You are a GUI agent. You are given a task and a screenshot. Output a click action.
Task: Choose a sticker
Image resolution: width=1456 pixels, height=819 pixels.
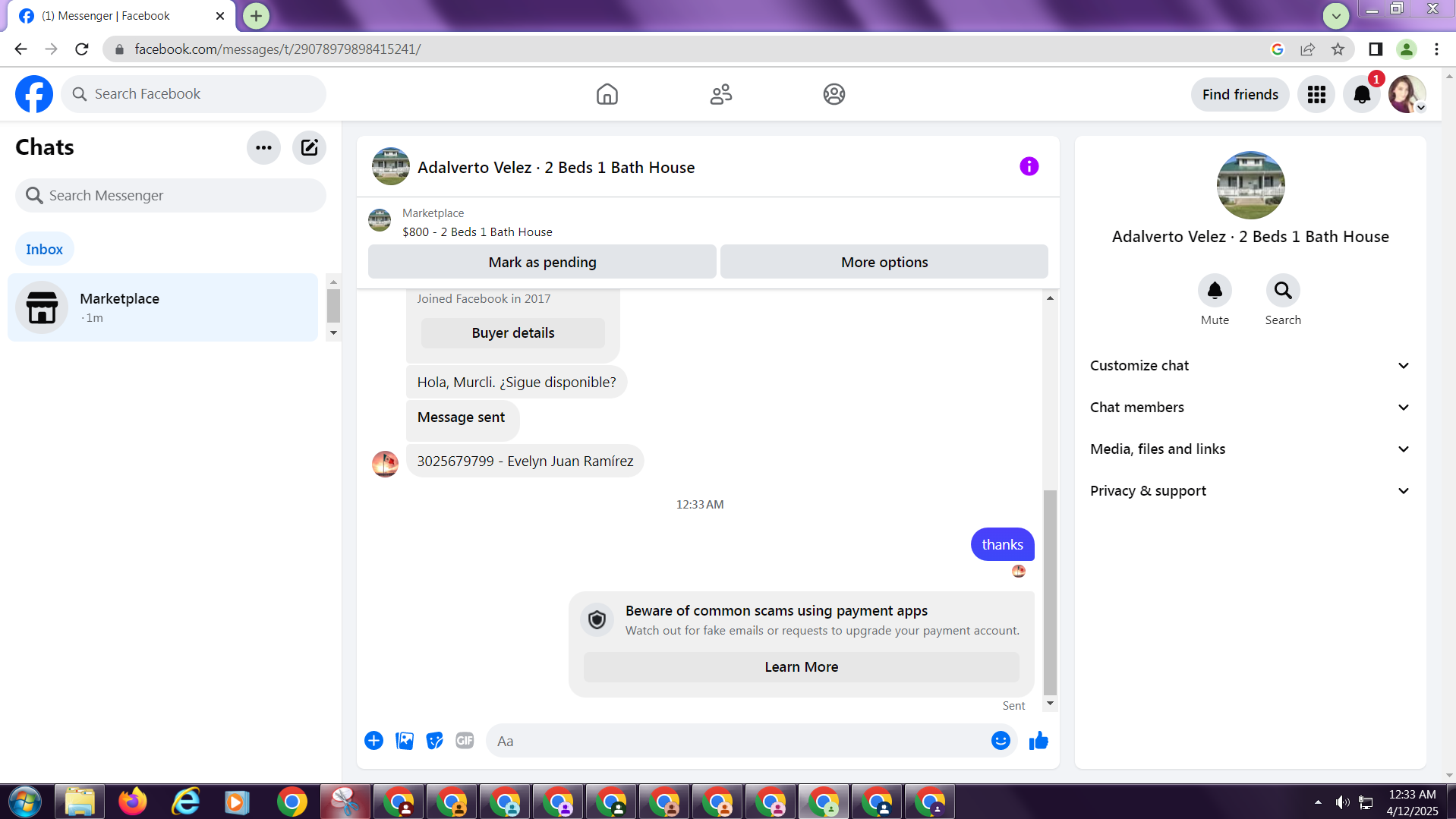[x=435, y=741]
